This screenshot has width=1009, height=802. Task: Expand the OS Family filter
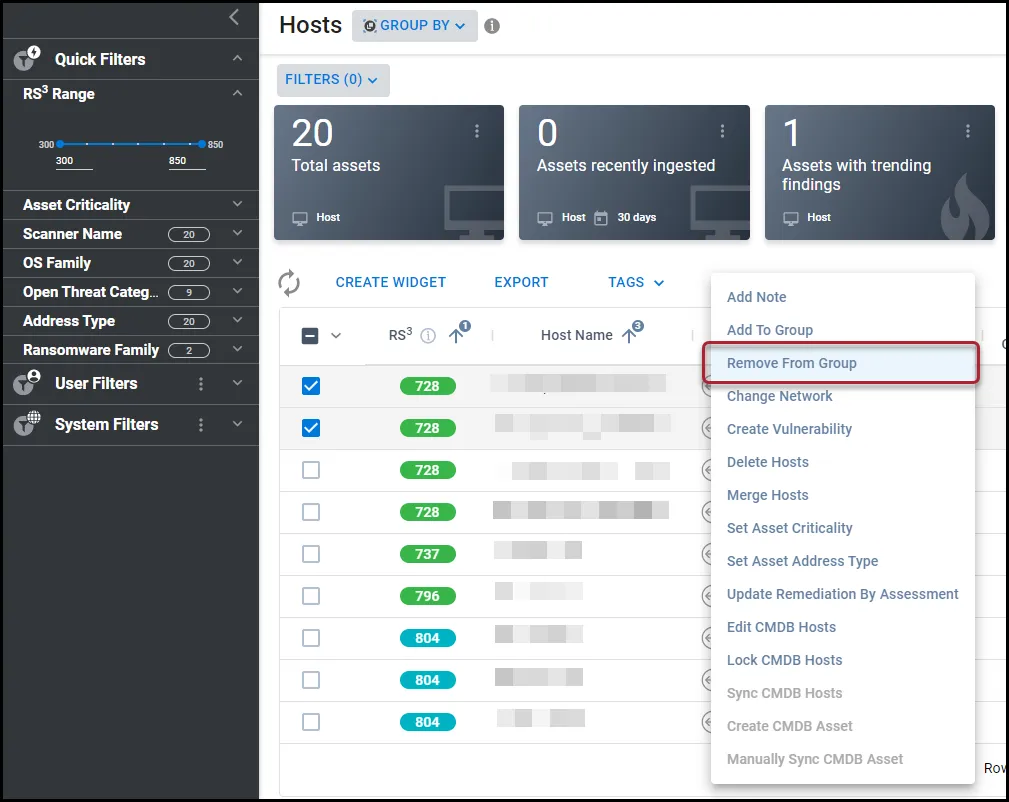point(237,263)
